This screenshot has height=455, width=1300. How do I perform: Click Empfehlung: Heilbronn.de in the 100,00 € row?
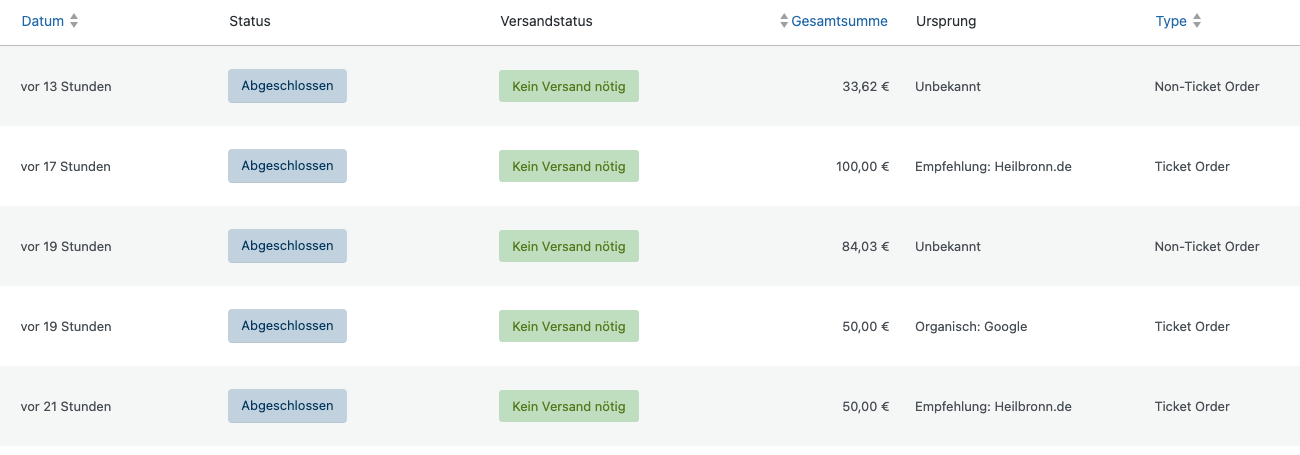pos(993,166)
